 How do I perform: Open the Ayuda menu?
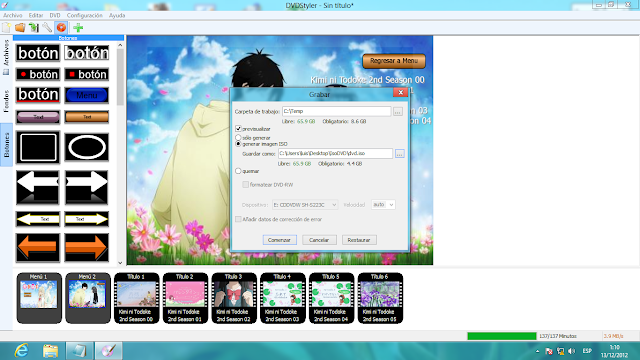(x=117, y=15)
